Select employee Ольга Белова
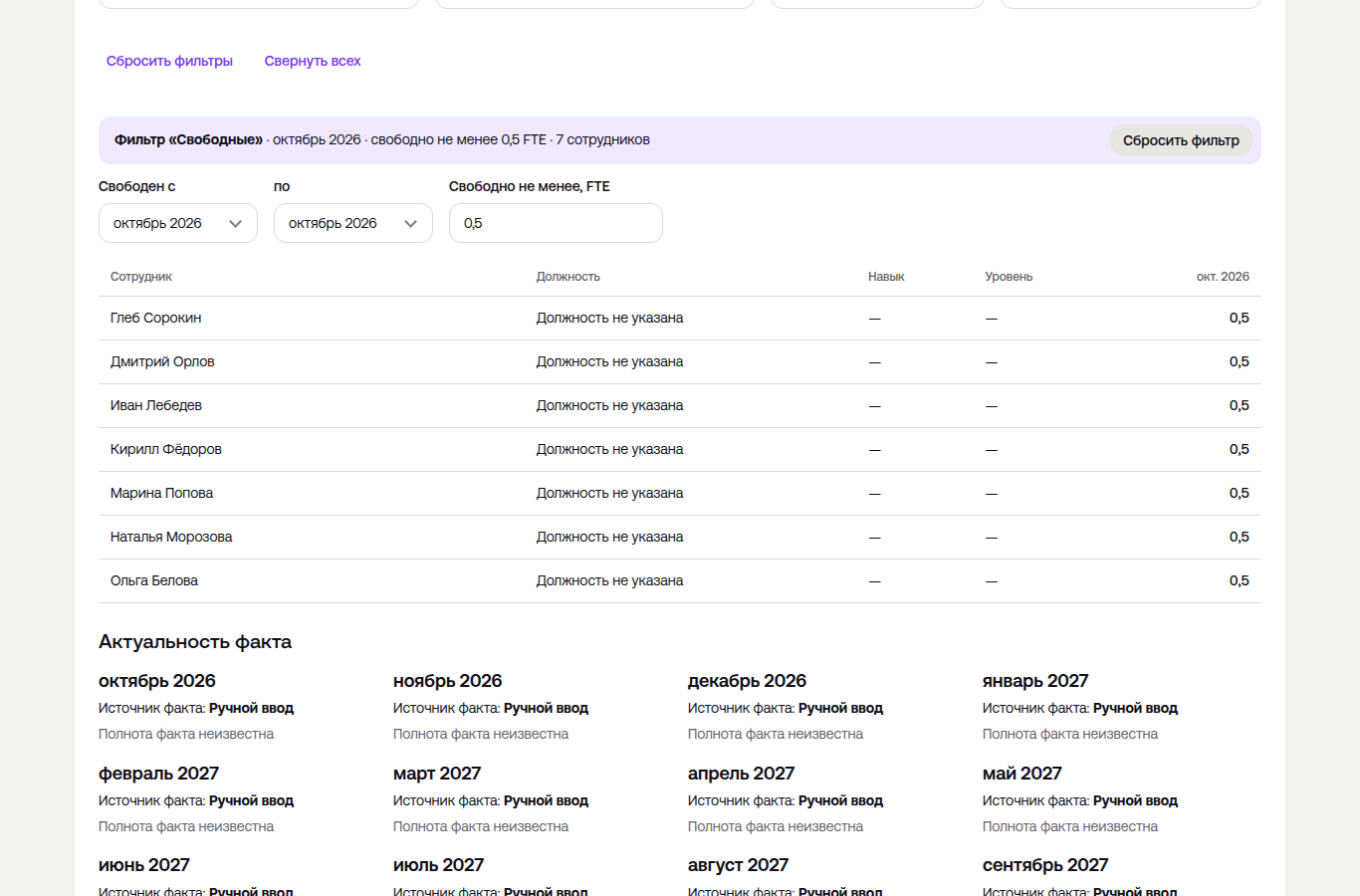This screenshot has width=1360, height=896. pos(154,581)
